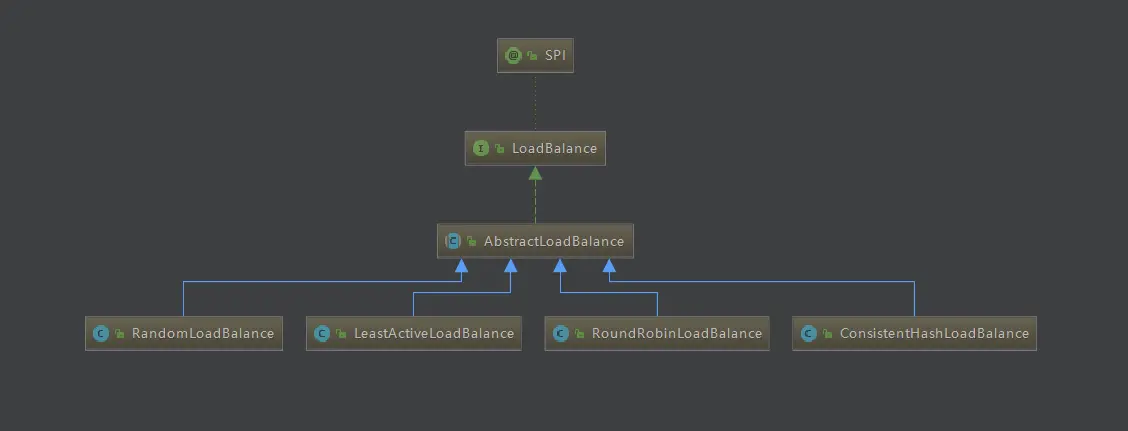The image size is (1128, 431).
Task: Click the lock icon beside LoadBalance
Action: (499, 149)
